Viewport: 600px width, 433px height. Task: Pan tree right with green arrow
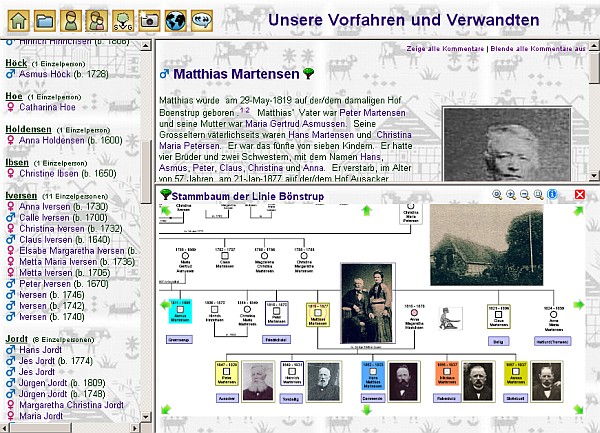tap(579, 305)
